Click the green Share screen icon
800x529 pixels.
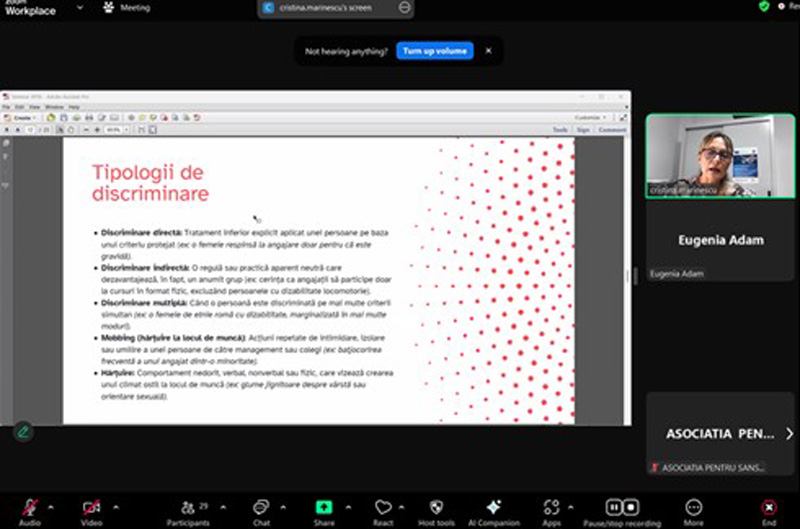[x=324, y=508]
